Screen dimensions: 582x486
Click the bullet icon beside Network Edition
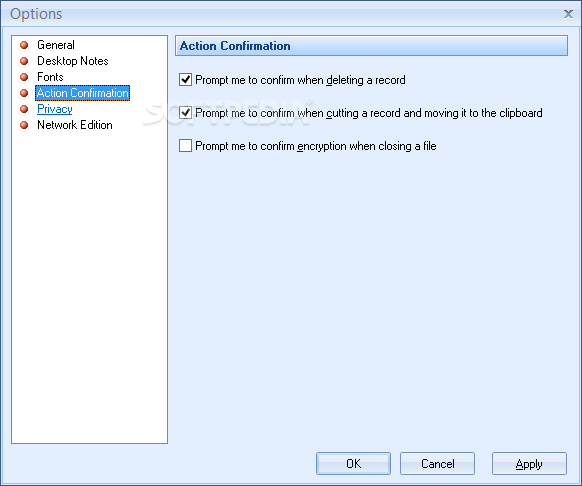(24, 125)
